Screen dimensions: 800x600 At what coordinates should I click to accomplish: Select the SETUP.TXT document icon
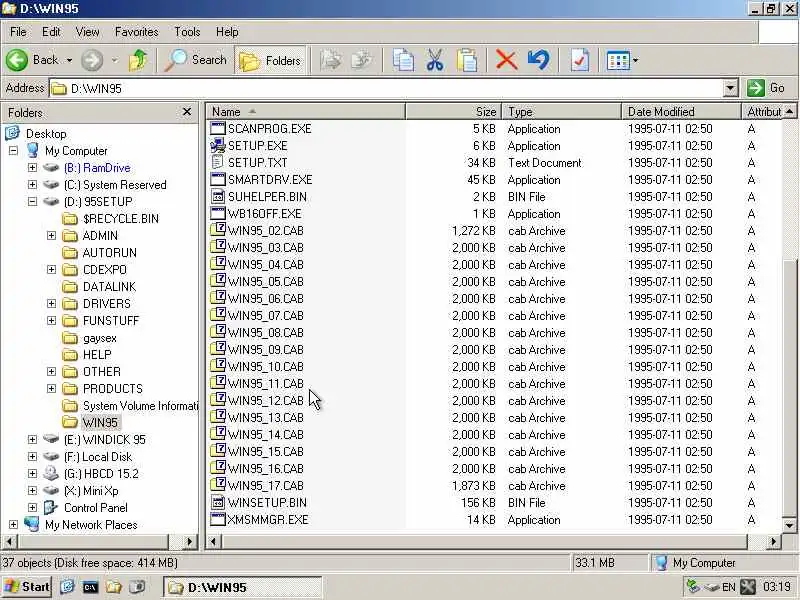tap(218, 163)
